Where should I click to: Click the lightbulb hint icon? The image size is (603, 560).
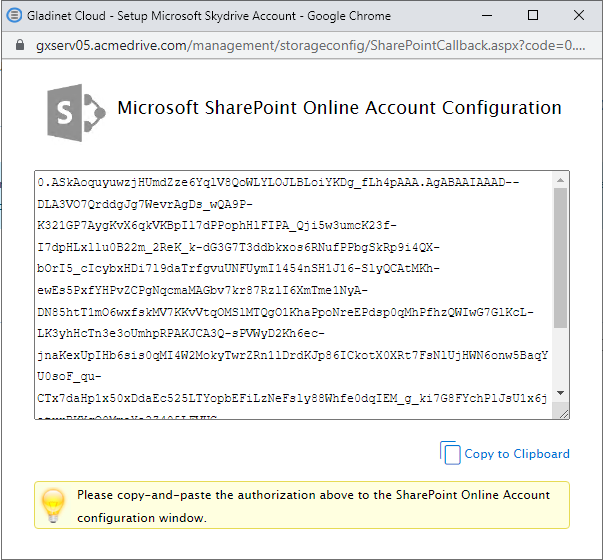click(x=53, y=505)
